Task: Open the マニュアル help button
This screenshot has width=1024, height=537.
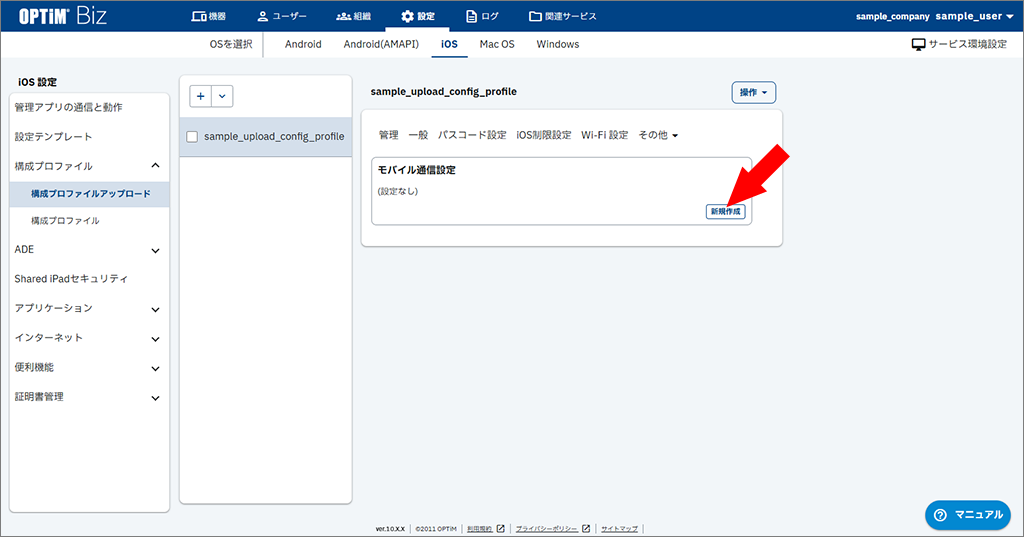Action: [968, 515]
